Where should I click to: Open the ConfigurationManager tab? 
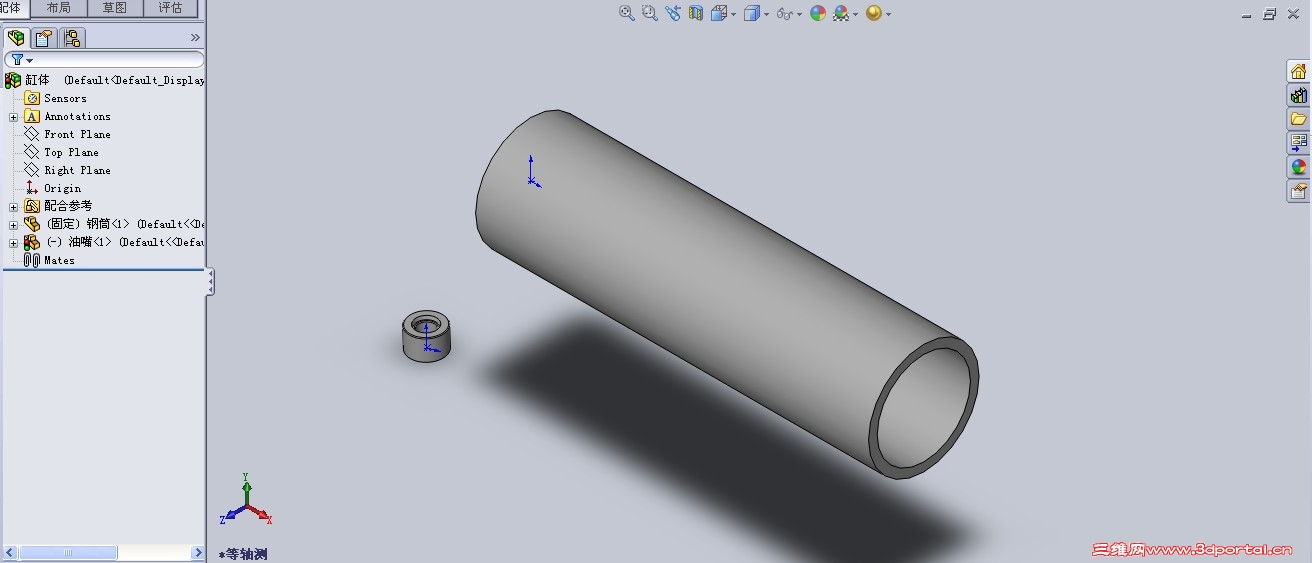point(71,38)
